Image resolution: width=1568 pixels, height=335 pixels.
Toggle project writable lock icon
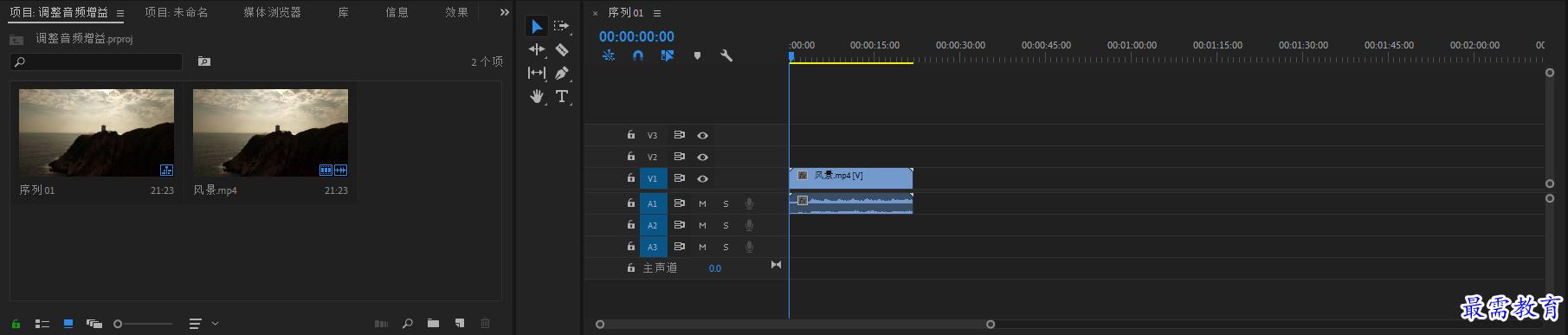(x=16, y=324)
